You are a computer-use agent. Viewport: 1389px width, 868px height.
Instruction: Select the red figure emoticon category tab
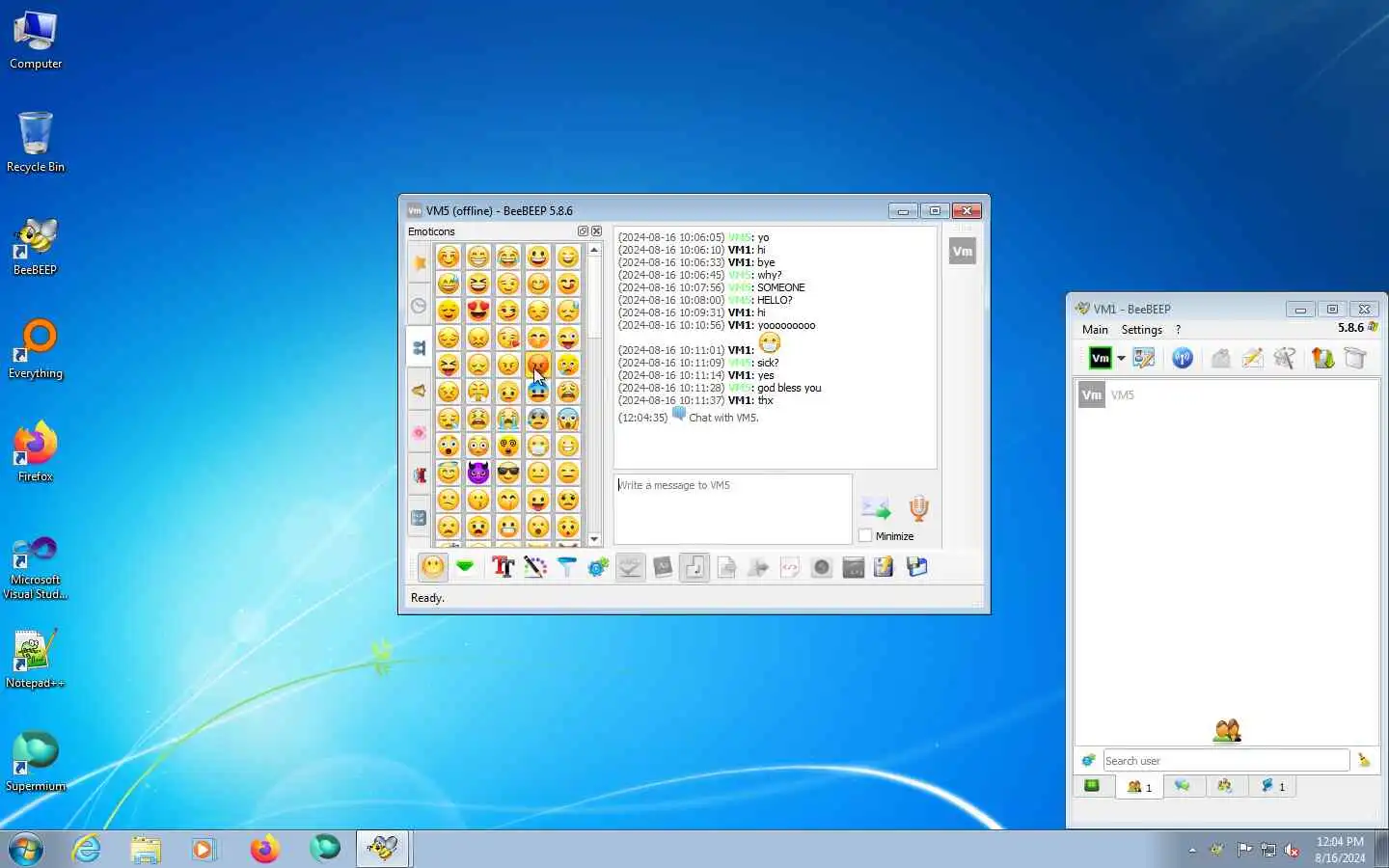419,475
